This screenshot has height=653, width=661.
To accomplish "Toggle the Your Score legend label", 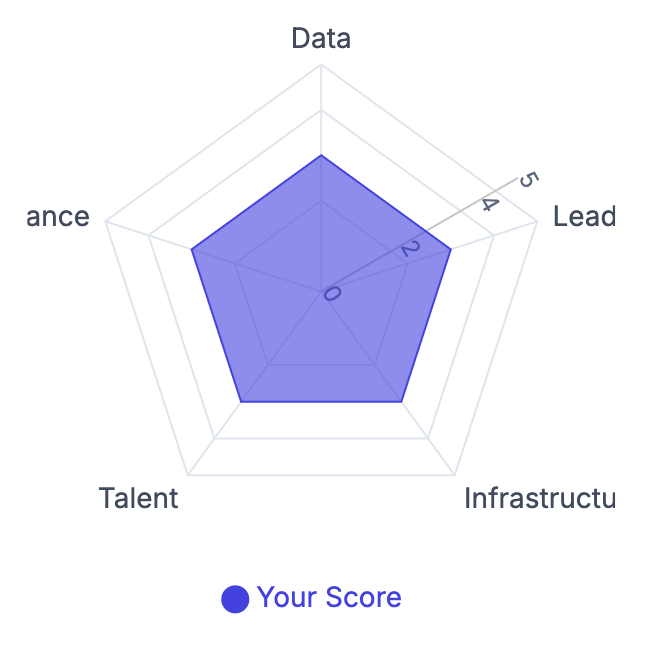I will 329,598.
